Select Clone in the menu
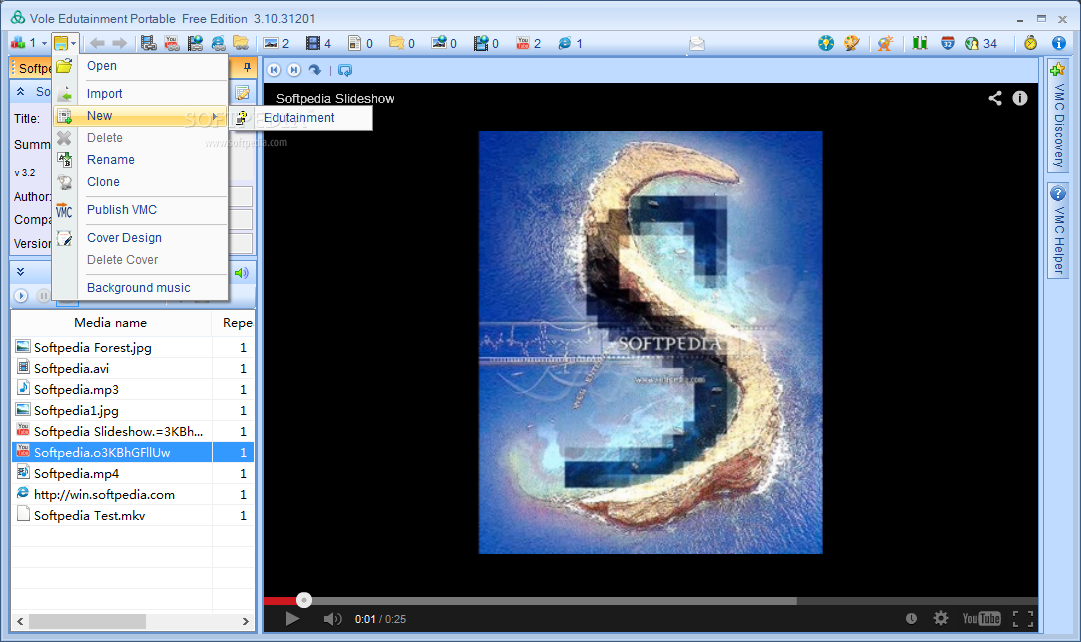Image resolution: width=1081 pixels, height=642 pixels. [x=103, y=182]
